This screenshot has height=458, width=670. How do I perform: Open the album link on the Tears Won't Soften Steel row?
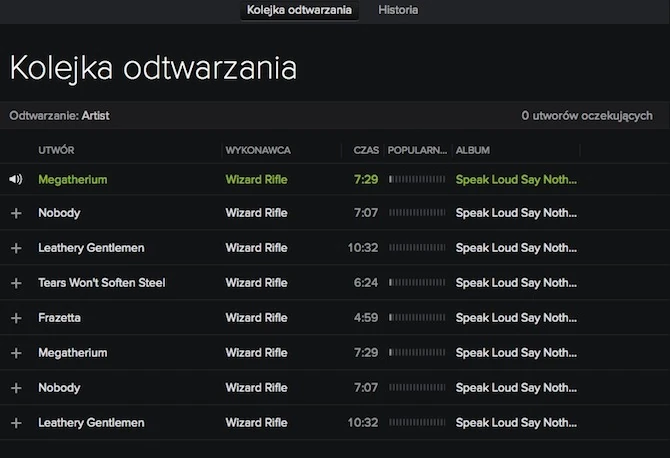(516, 283)
